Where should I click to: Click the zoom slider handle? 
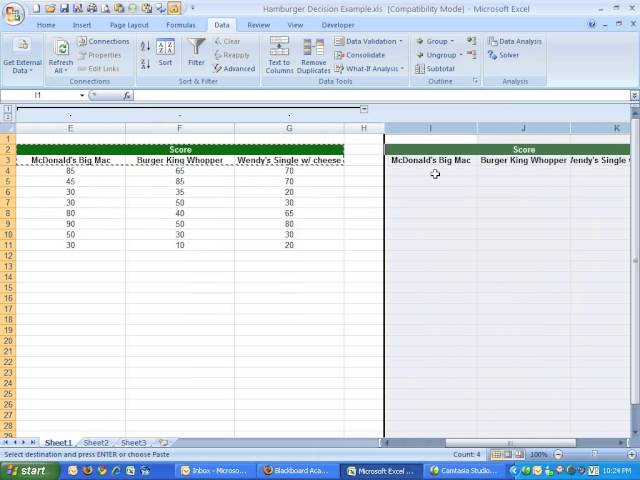click(x=594, y=454)
